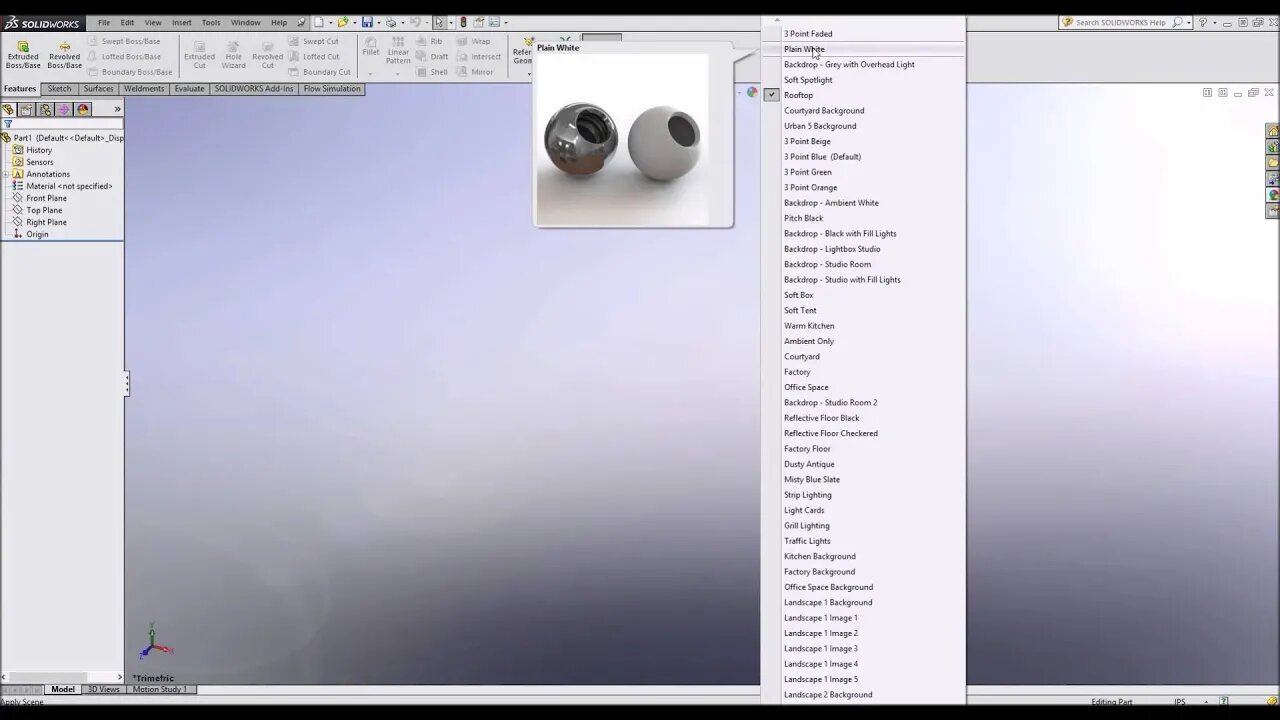Screen dimensions: 1280x720
Task: Click the Revolved Boss/Base tool
Action: 64,55
